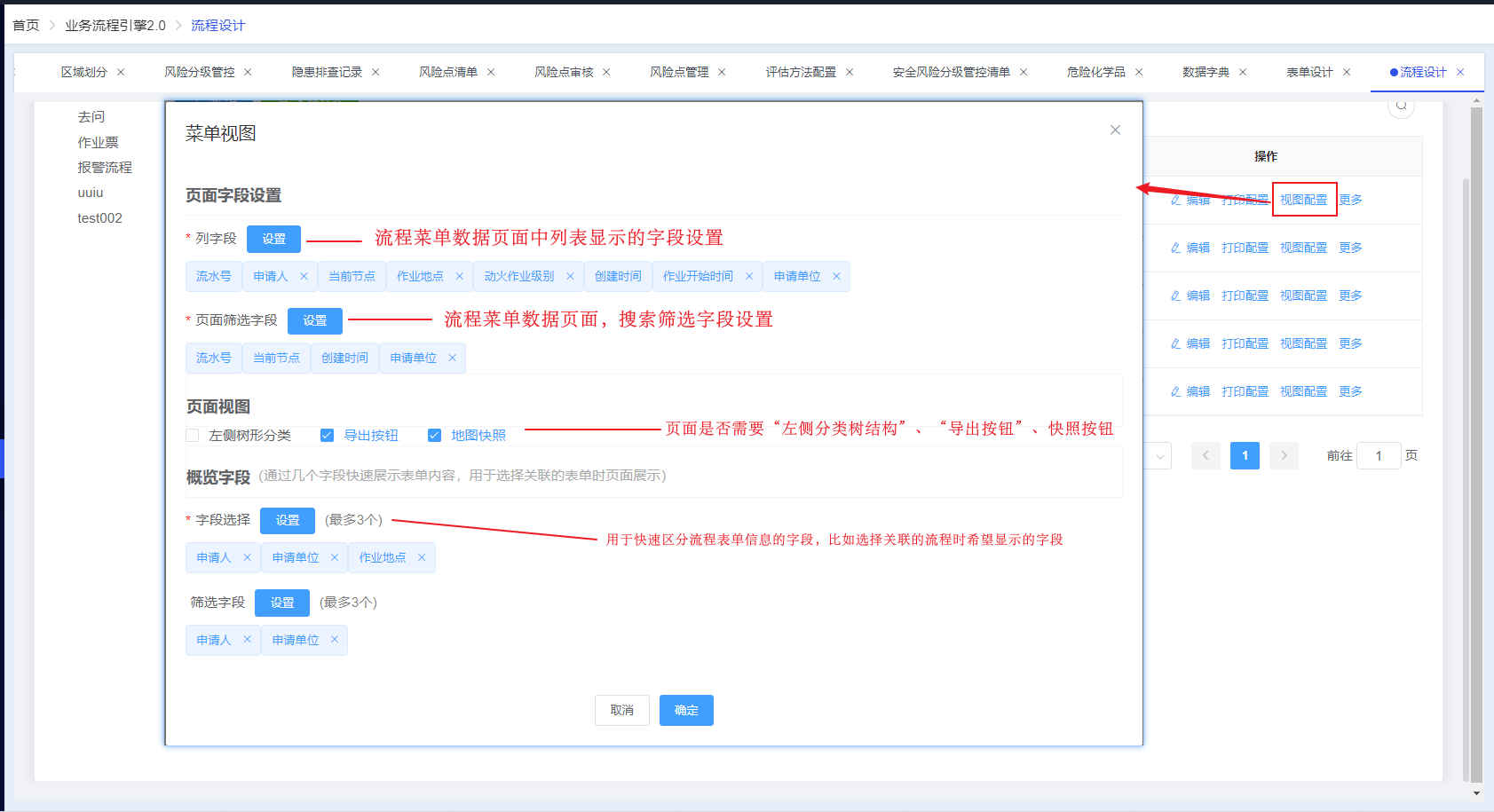The width and height of the screenshot is (1494, 812).
Task: Remove 申请单位 tag under 字段选择
Action: coord(335,557)
